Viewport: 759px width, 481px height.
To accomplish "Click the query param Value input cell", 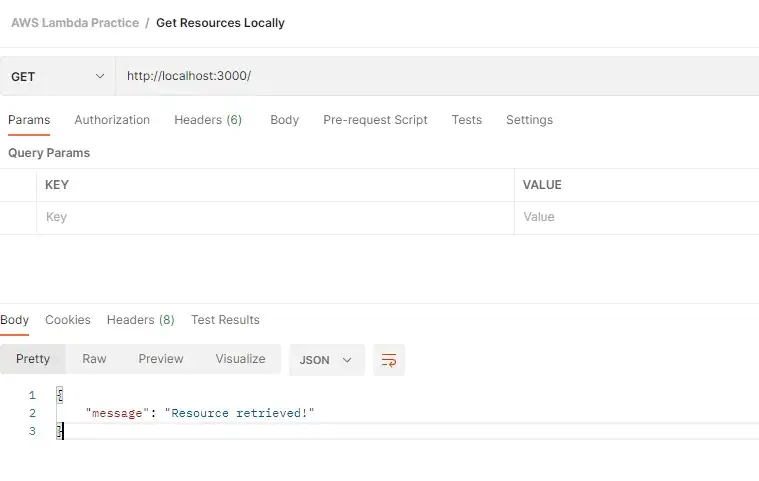I will pos(636,217).
